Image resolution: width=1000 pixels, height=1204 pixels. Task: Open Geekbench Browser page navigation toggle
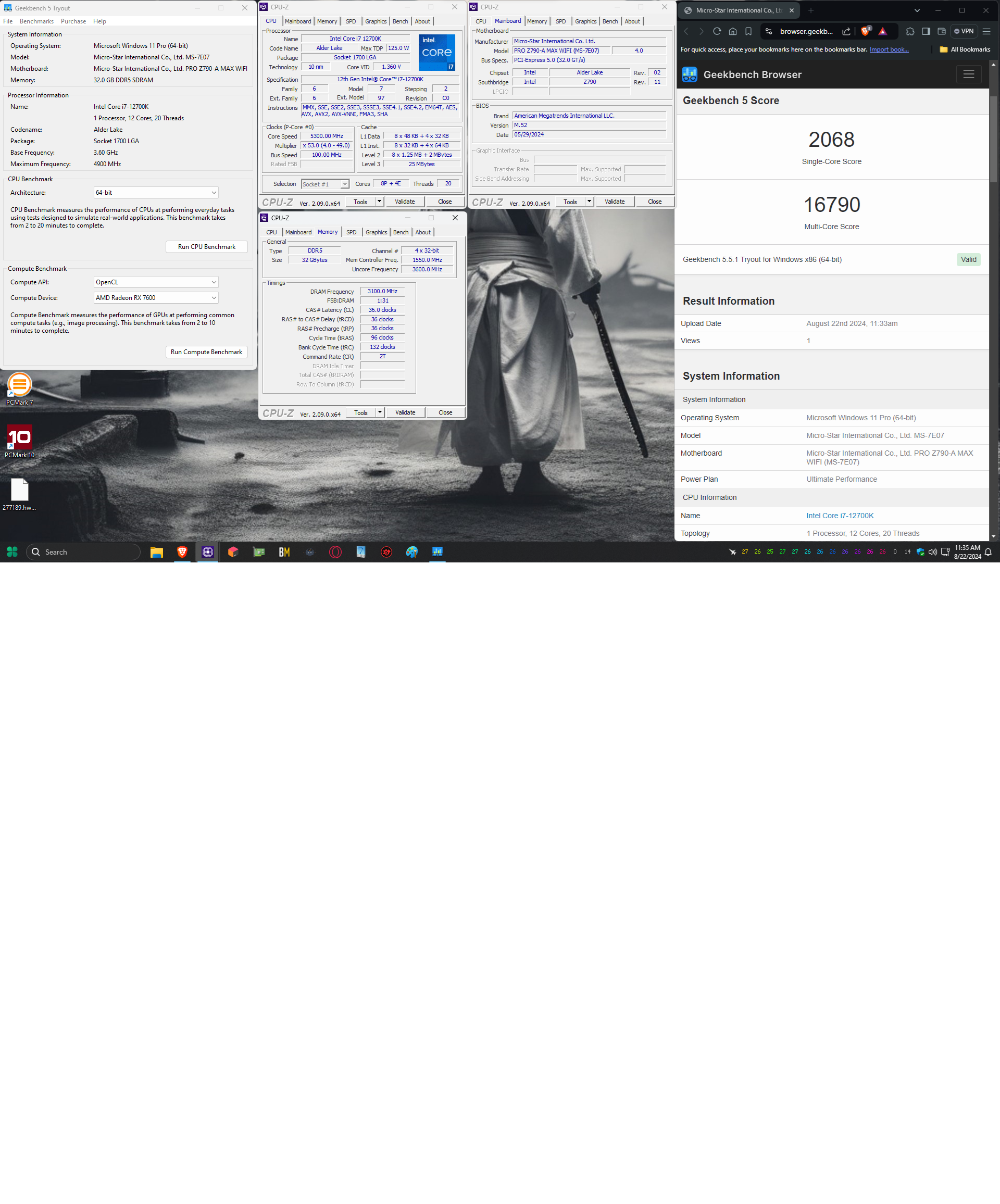point(968,74)
